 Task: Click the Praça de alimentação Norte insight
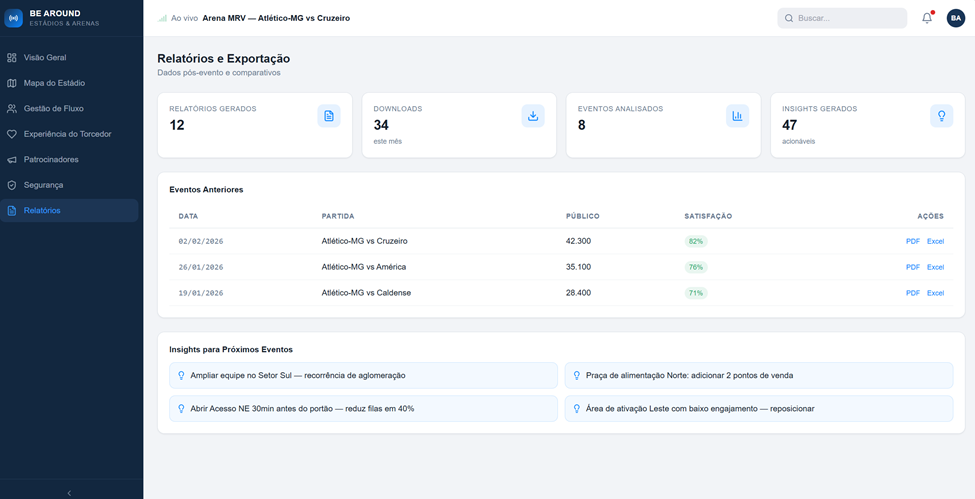[x=759, y=375]
